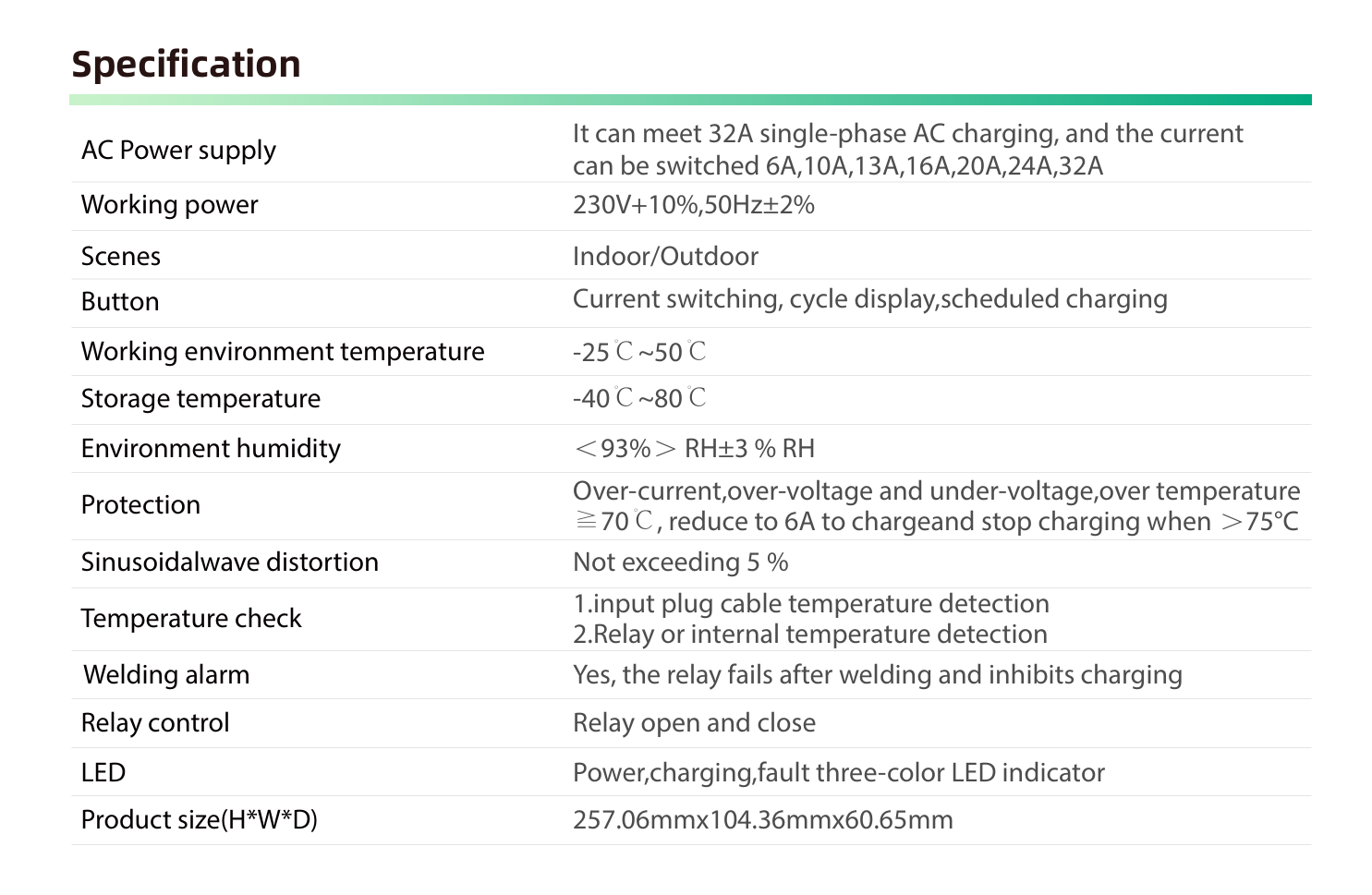This screenshot has width=1372, height=895.
Task: Click the AC Power supply label
Action: (178, 150)
